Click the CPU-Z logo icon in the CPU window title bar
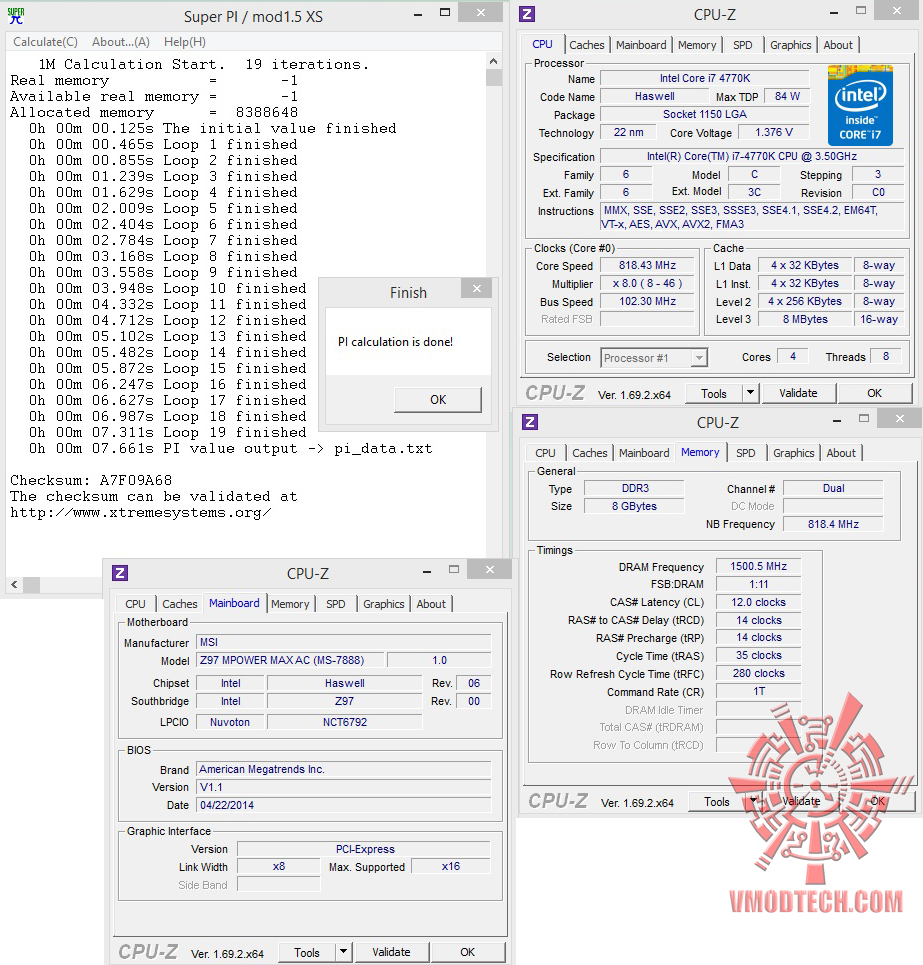This screenshot has height=965, width=923. (527, 14)
